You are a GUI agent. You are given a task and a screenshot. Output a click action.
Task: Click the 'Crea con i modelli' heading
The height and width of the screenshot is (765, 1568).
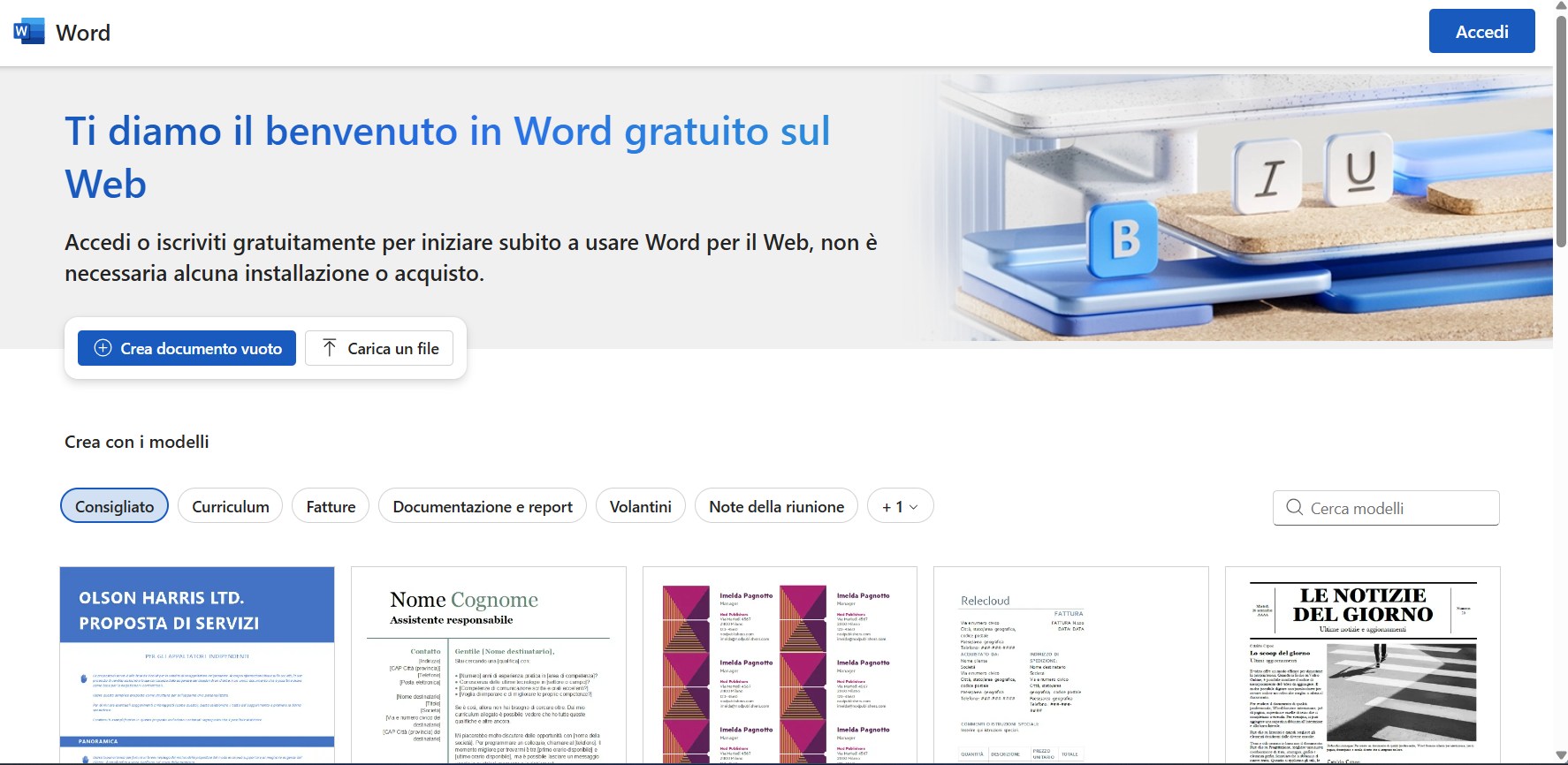pos(137,442)
